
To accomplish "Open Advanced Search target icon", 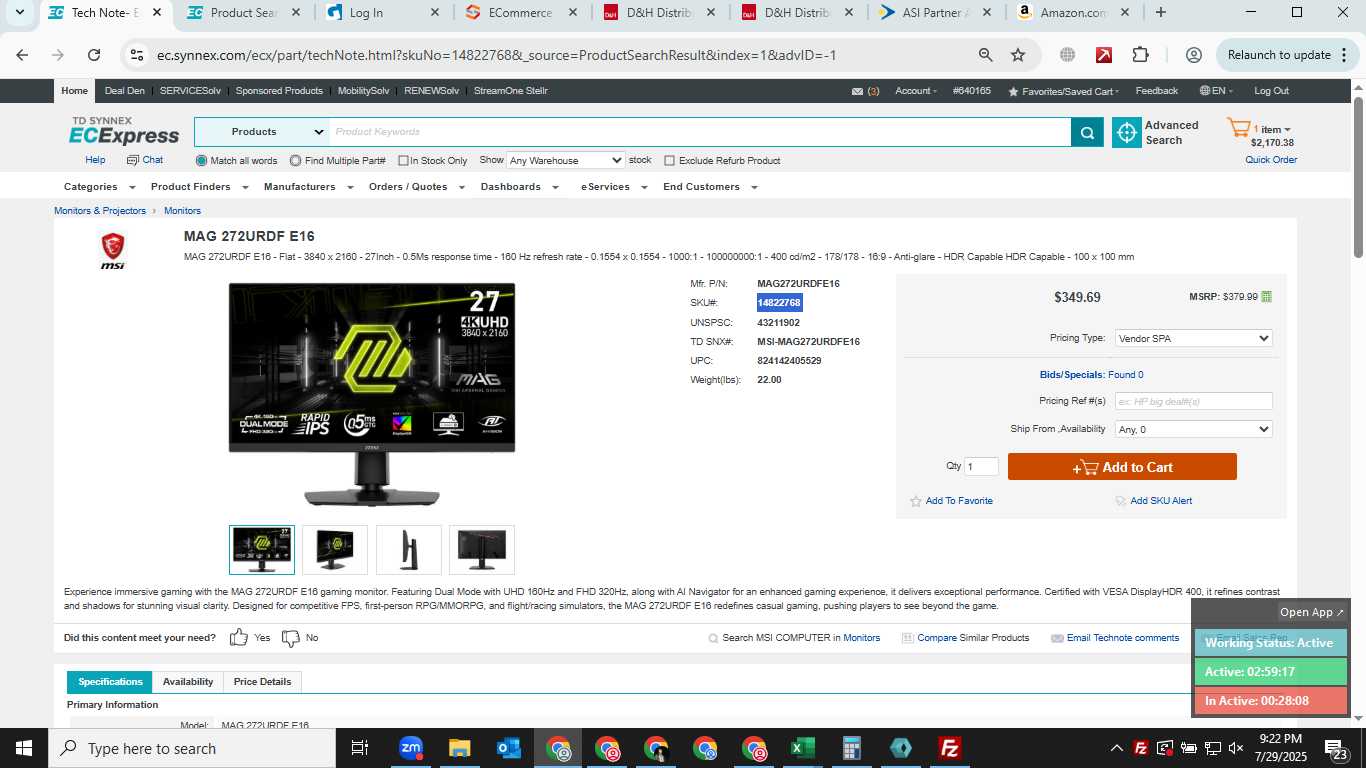I will tap(1127, 132).
